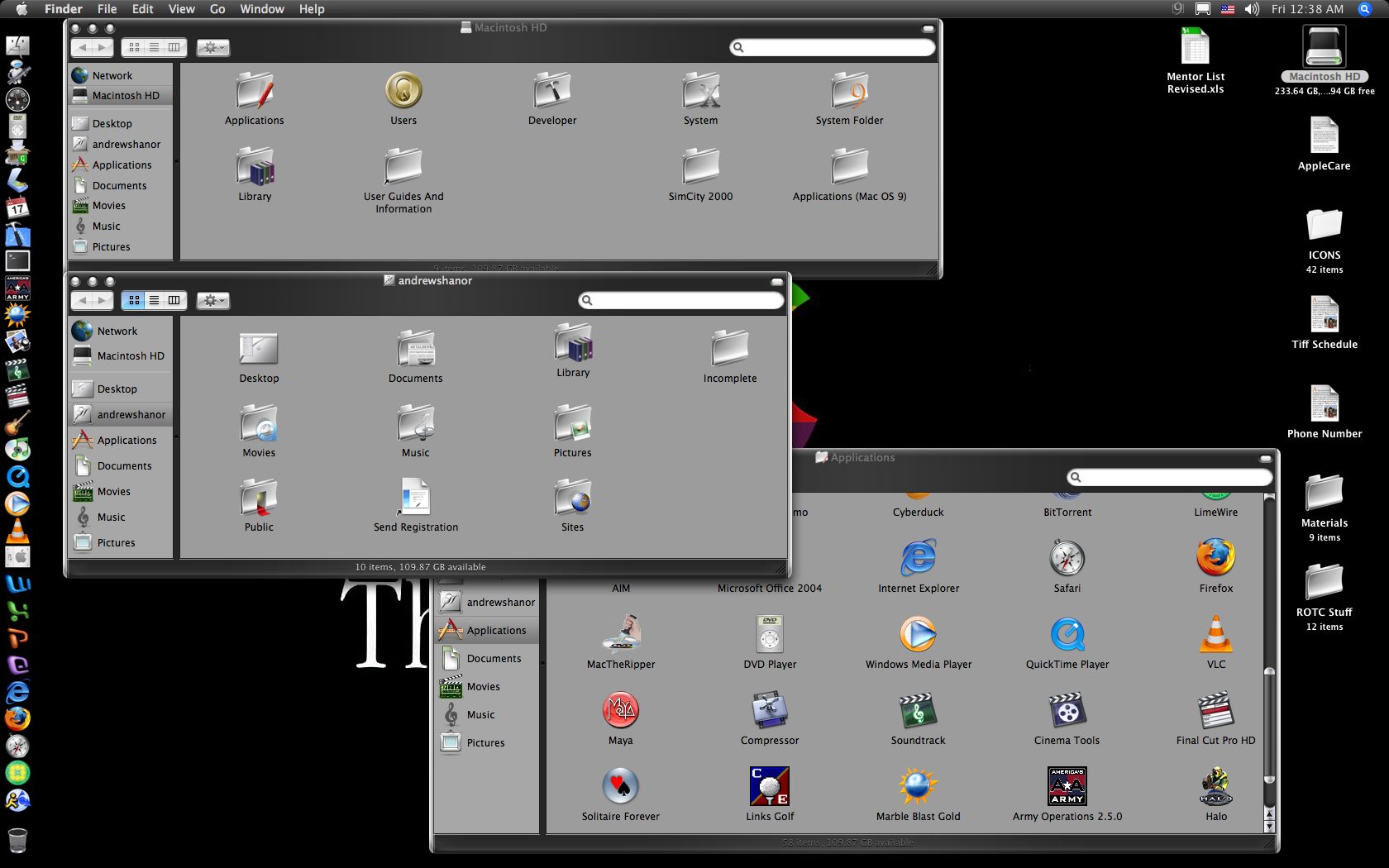Open System Folder in Macintosh HD window
1389x868 pixels.
[850, 90]
